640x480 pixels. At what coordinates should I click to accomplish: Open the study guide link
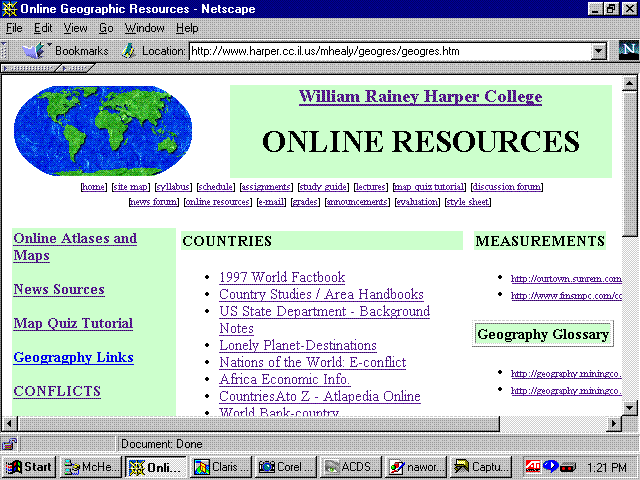[x=323, y=187]
